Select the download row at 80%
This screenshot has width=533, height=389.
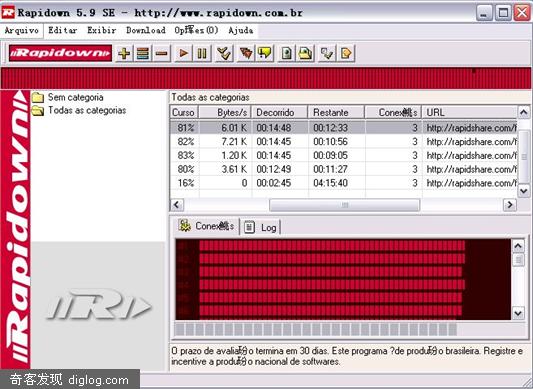click(343, 169)
